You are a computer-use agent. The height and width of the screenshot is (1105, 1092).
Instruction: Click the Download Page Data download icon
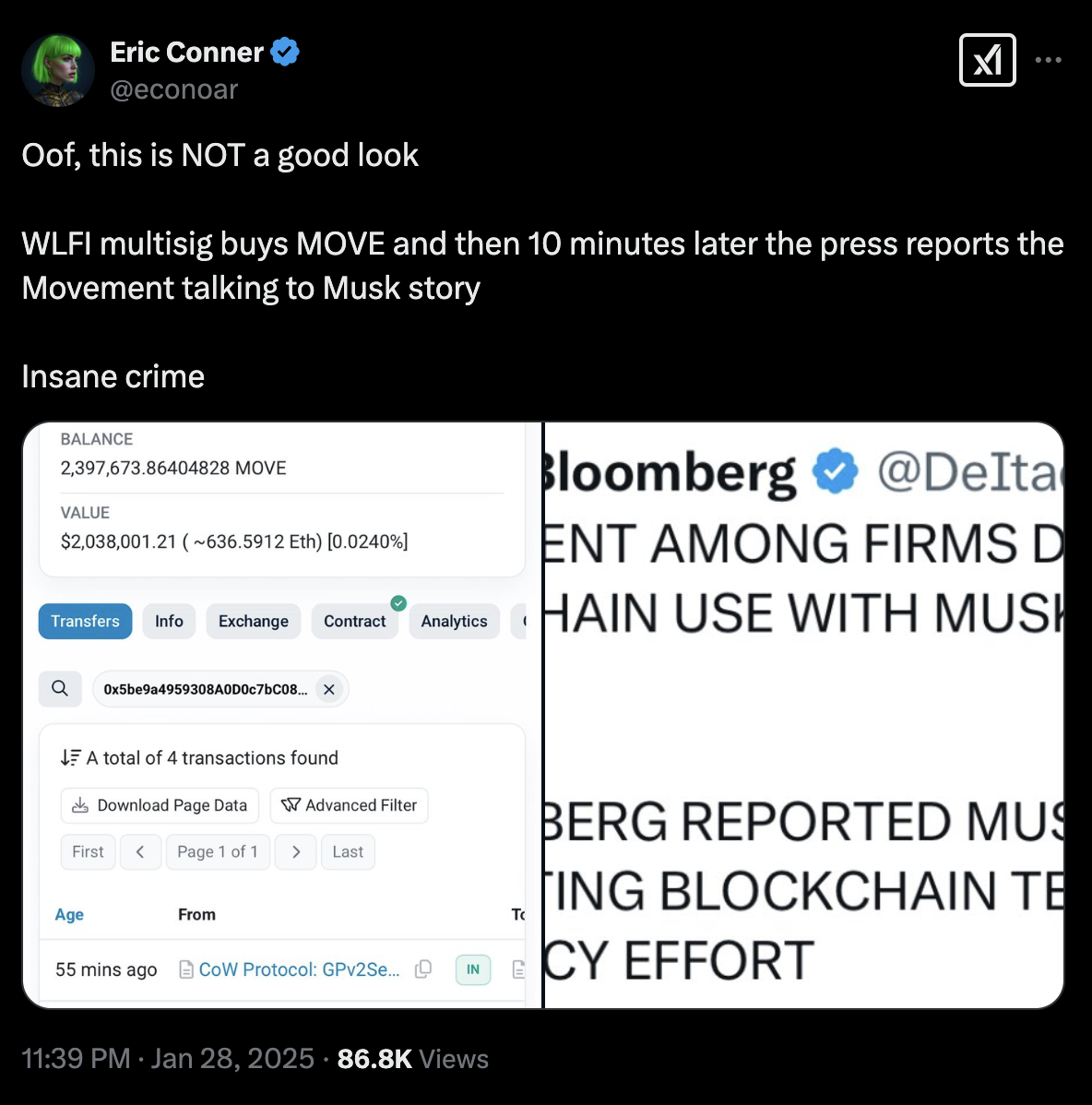click(x=79, y=804)
